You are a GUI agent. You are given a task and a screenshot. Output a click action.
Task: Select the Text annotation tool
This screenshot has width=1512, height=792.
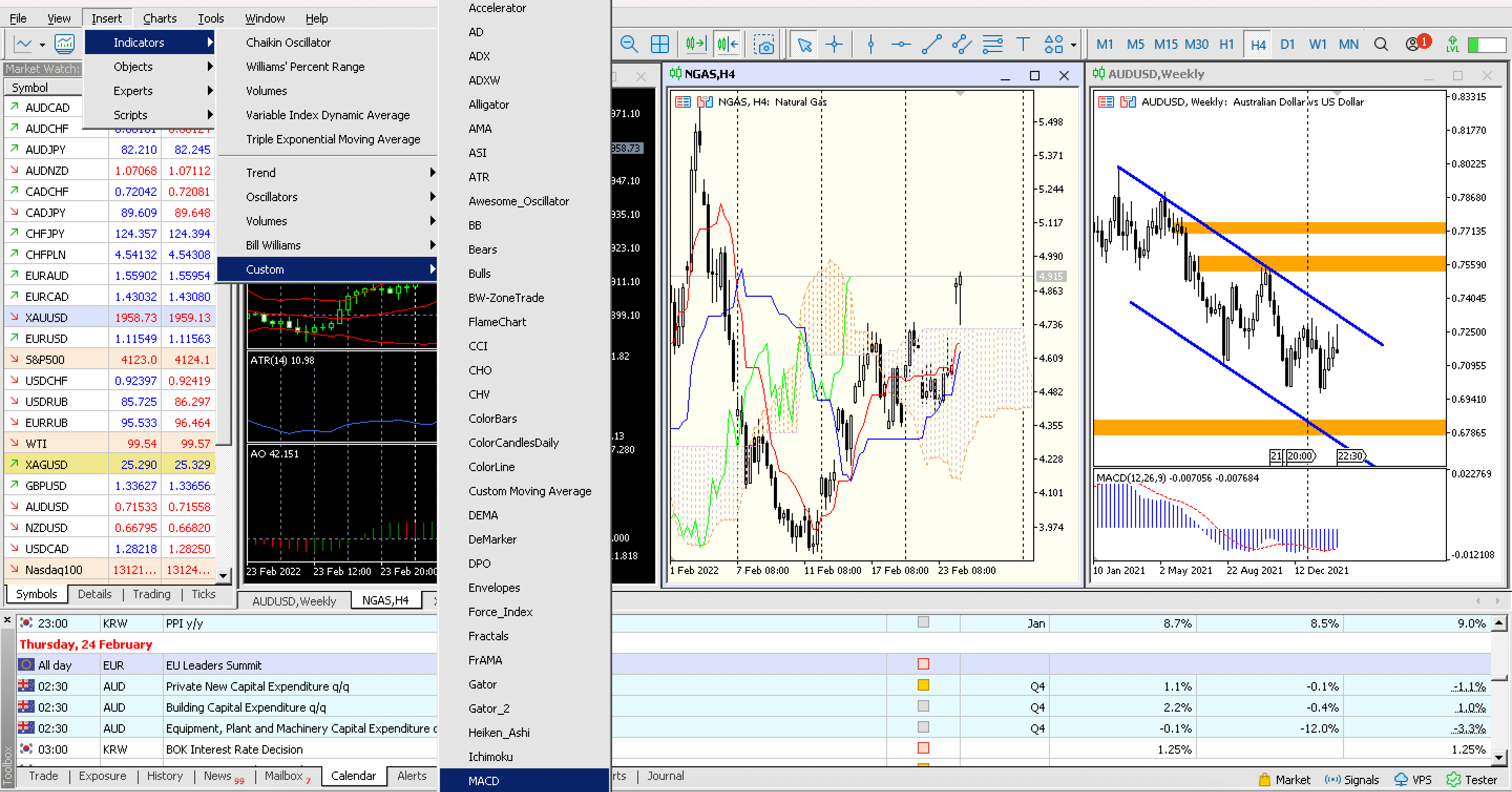(x=1023, y=44)
